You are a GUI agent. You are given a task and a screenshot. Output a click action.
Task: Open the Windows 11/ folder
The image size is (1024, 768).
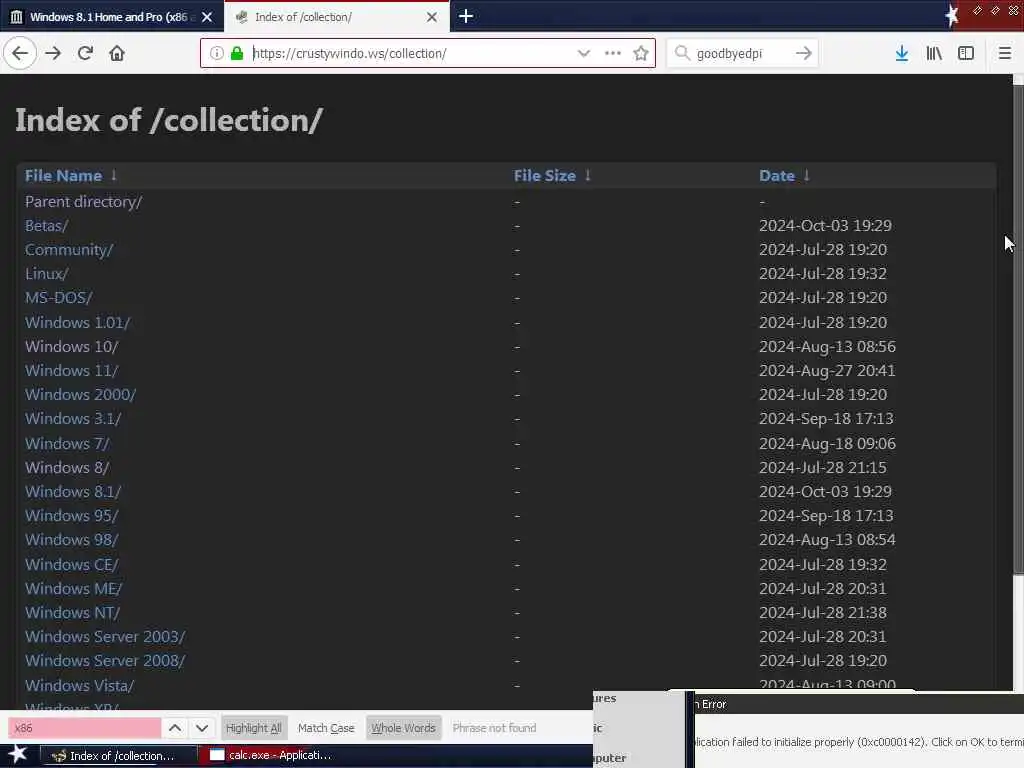(x=72, y=371)
